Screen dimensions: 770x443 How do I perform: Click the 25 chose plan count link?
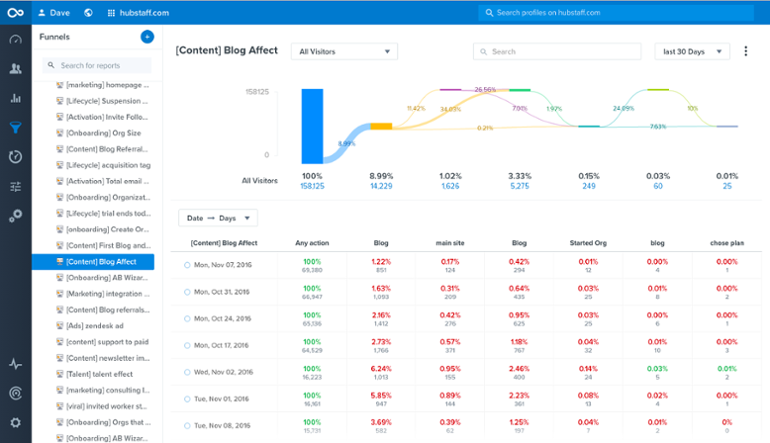coord(727,186)
